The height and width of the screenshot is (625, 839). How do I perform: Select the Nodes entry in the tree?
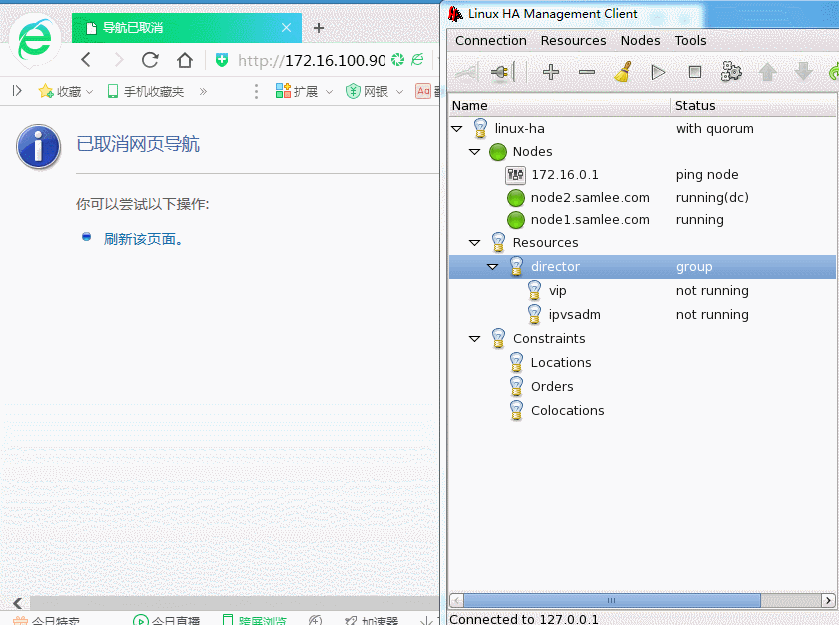tap(532, 152)
